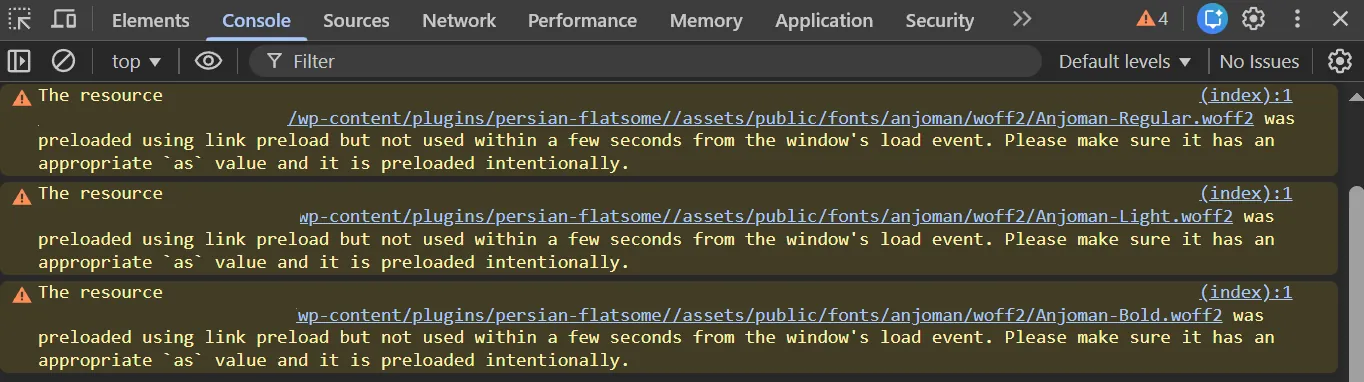
Task: Click the 4 warnings counter badge
Action: [1152, 19]
